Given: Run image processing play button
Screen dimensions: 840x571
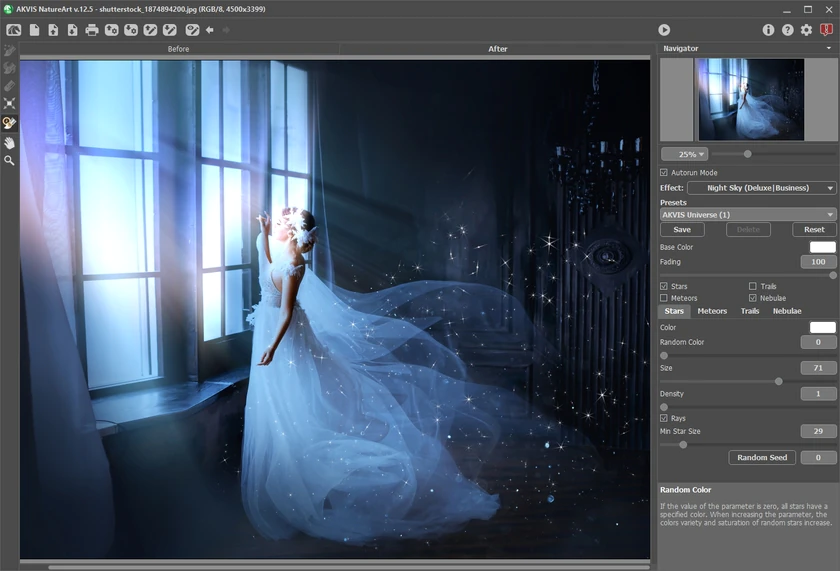Looking at the screenshot, I should point(664,30).
